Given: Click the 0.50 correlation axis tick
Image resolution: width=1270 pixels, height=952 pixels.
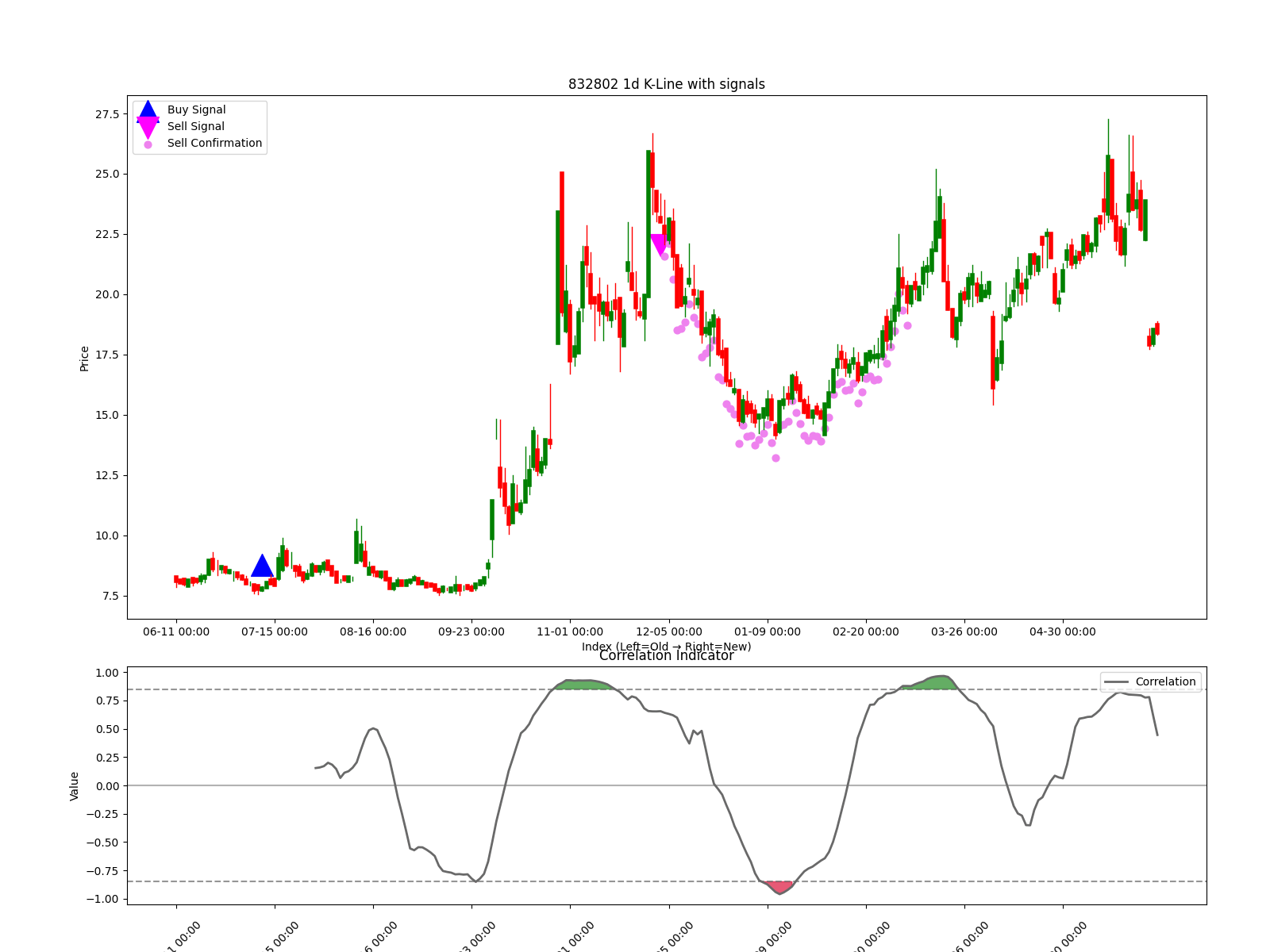Looking at the screenshot, I should point(107,730).
